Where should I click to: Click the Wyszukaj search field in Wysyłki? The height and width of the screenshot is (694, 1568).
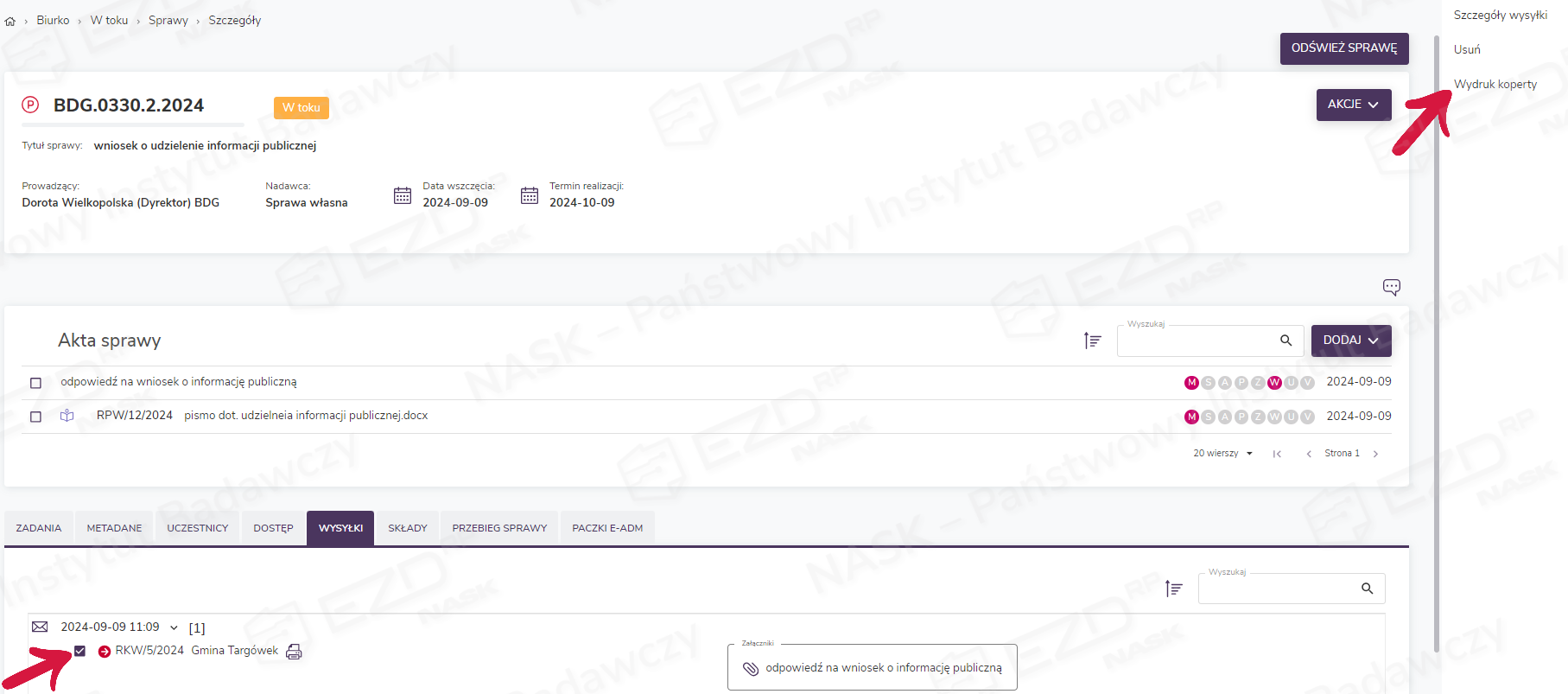1277,589
